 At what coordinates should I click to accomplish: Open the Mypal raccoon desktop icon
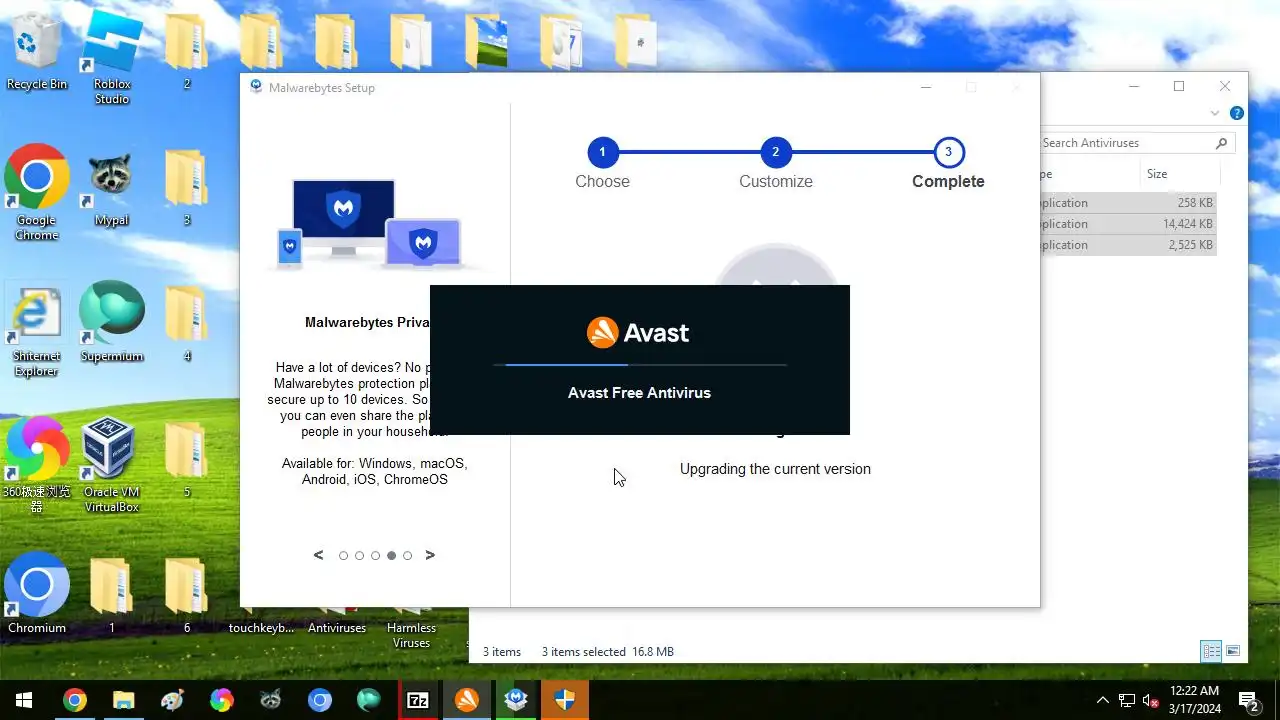(x=112, y=186)
